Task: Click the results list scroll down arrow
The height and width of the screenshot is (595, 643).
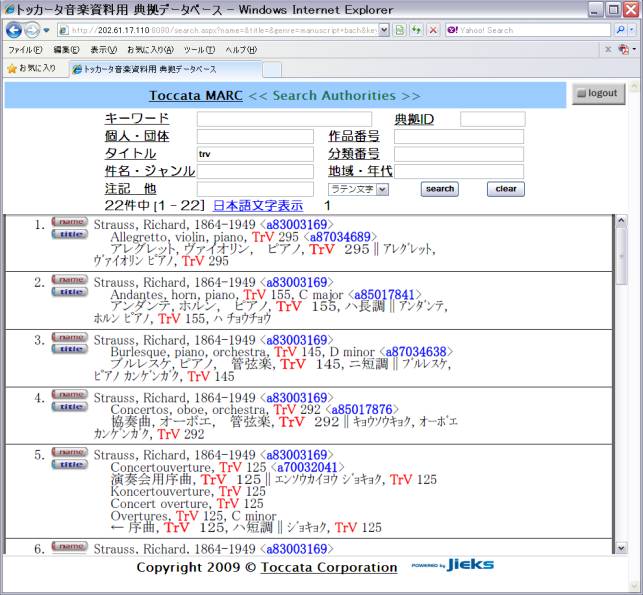Action: click(621, 547)
